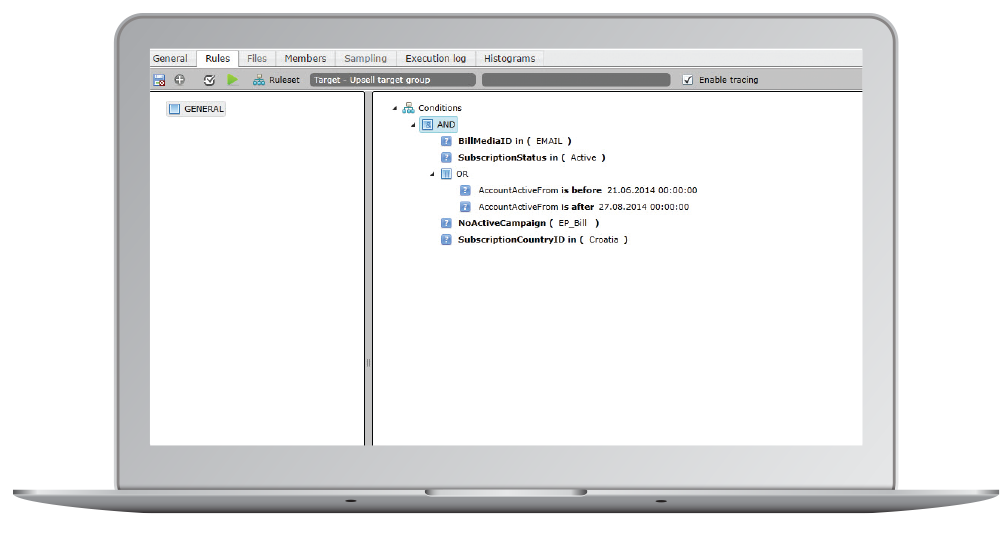The width and height of the screenshot is (1000, 551).
Task: Click the add rule plus icon
Action: click(180, 80)
